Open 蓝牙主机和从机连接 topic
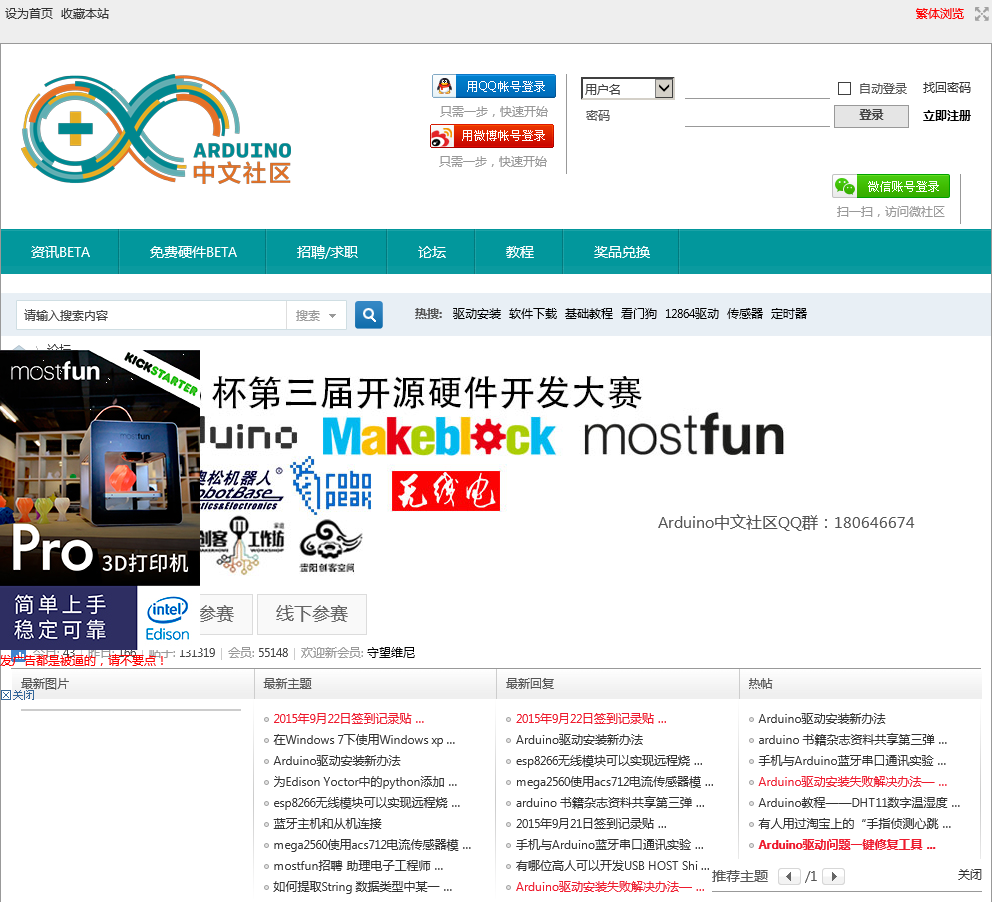The image size is (992, 902). [327, 824]
